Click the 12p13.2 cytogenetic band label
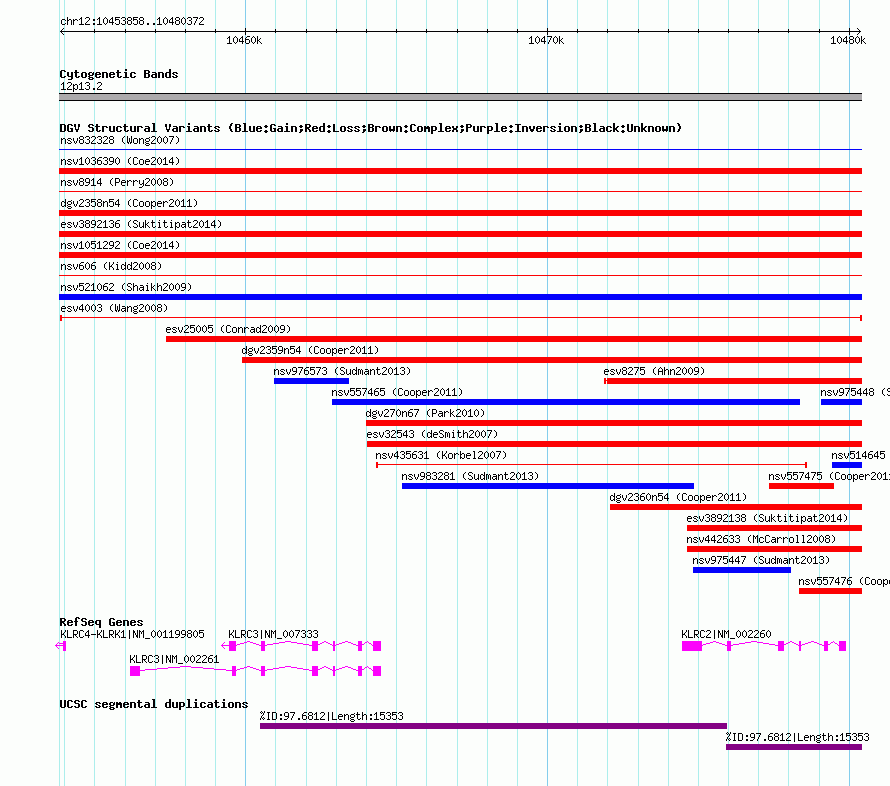 pos(81,86)
